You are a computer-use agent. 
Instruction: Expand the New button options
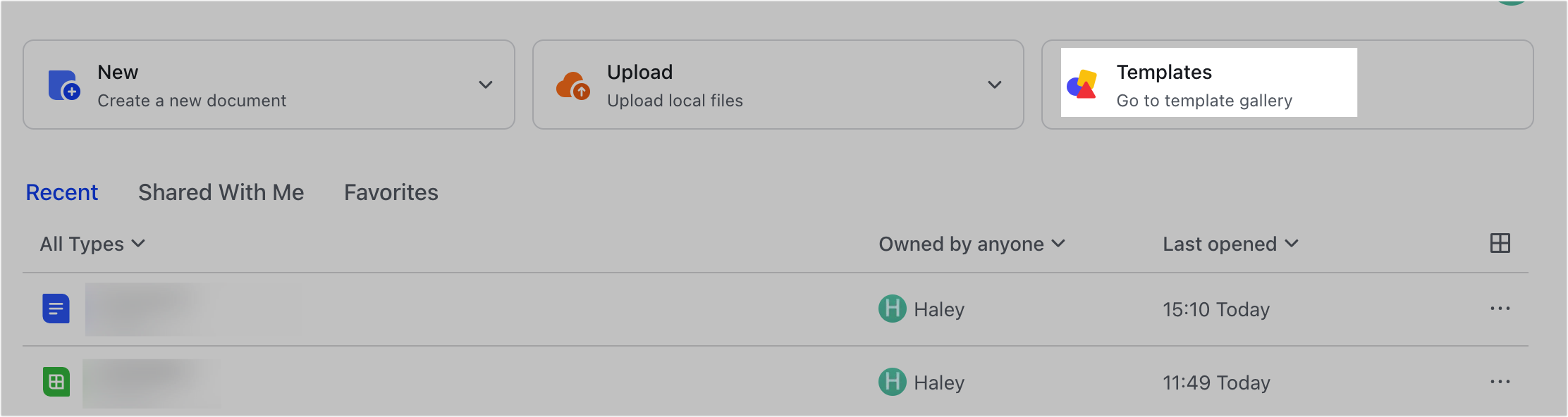pos(484,84)
